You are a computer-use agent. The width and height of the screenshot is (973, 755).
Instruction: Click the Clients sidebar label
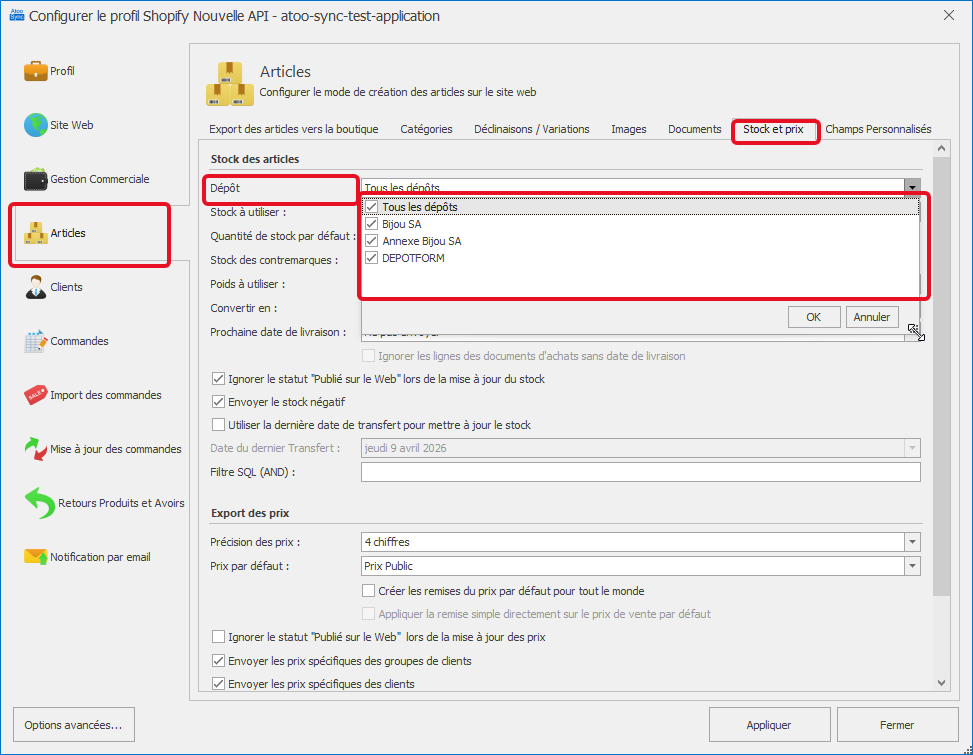(66, 287)
